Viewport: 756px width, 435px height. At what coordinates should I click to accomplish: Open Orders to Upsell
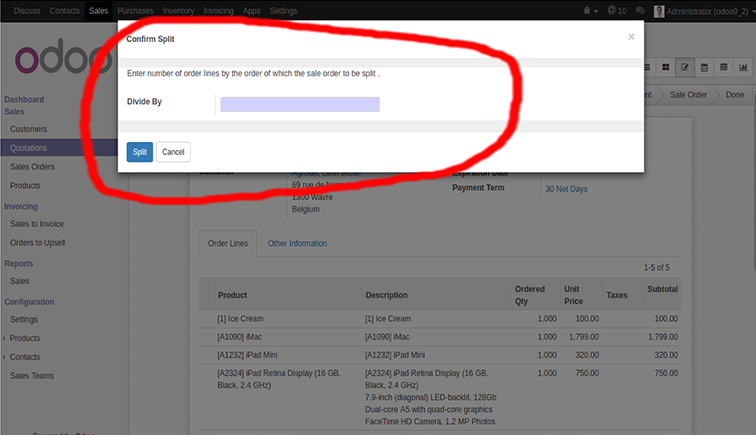point(38,243)
